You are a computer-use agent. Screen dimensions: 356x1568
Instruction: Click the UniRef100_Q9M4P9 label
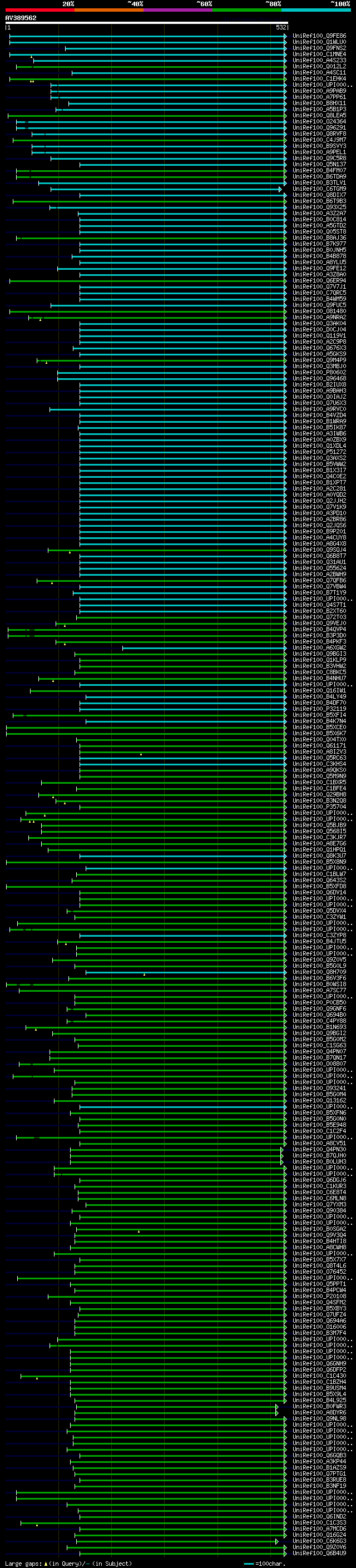[x=319, y=360]
